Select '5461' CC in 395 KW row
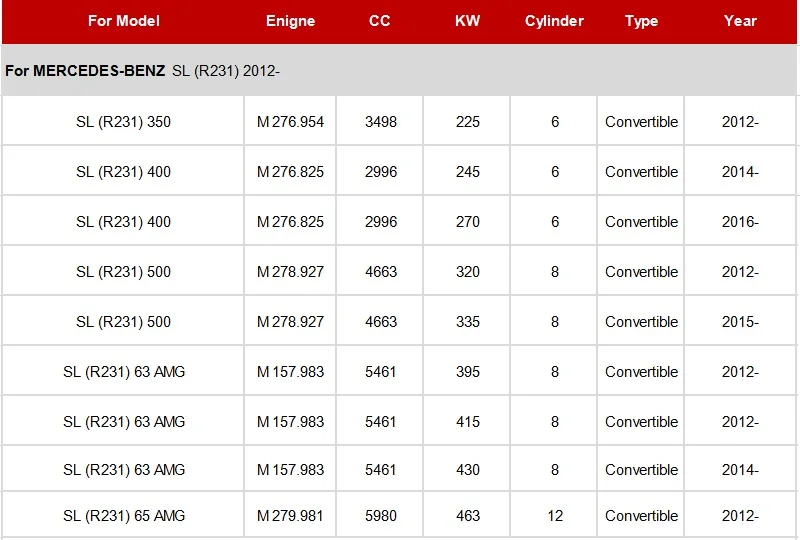Screen dimensions: 800x540 pyautogui.click(x=381, y=372)
